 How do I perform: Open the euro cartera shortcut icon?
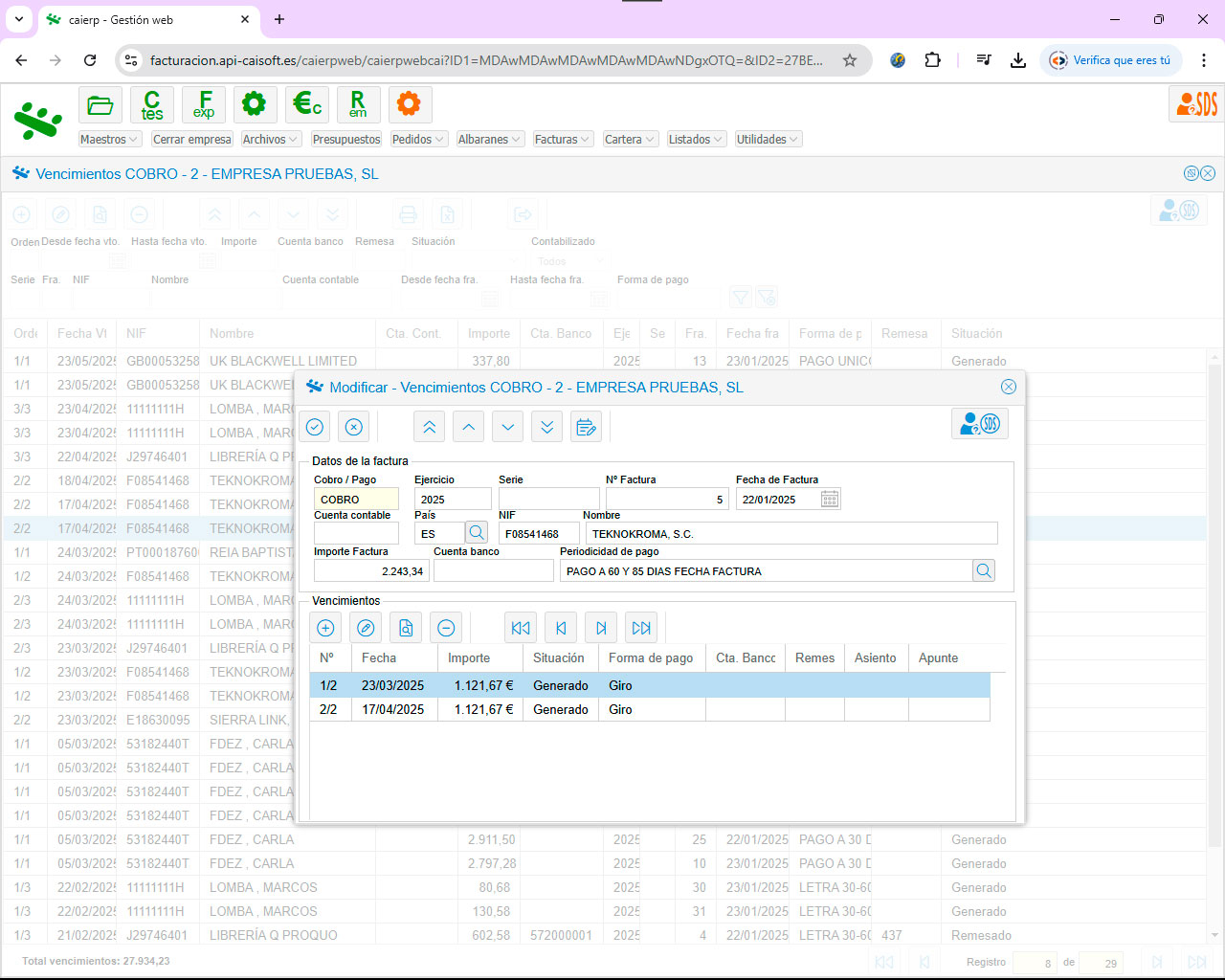click(x=307, y=104)
